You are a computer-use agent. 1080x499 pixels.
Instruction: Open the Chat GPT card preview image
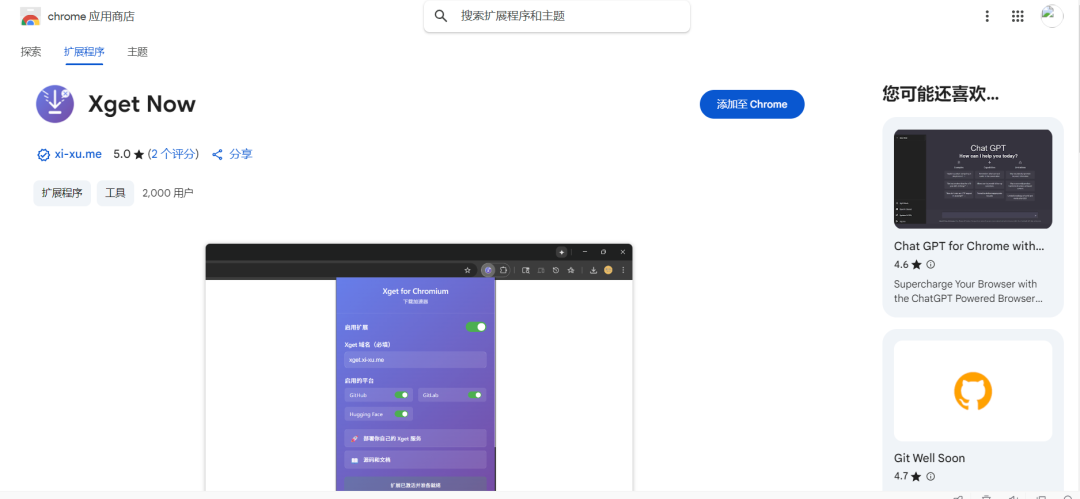973,179
